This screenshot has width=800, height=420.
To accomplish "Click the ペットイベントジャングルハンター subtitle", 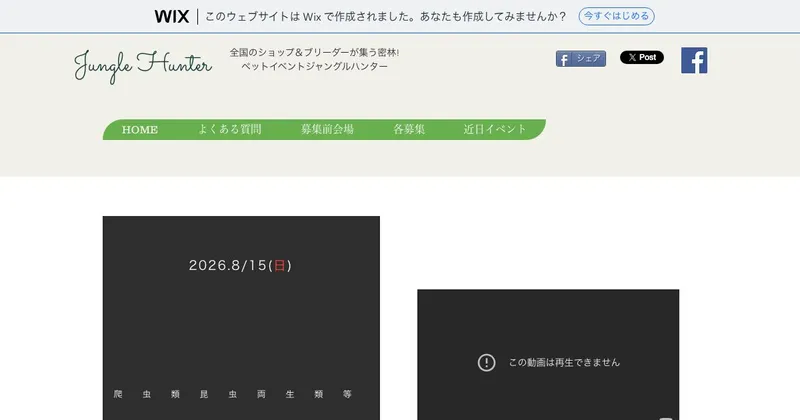I will point(314,66).
